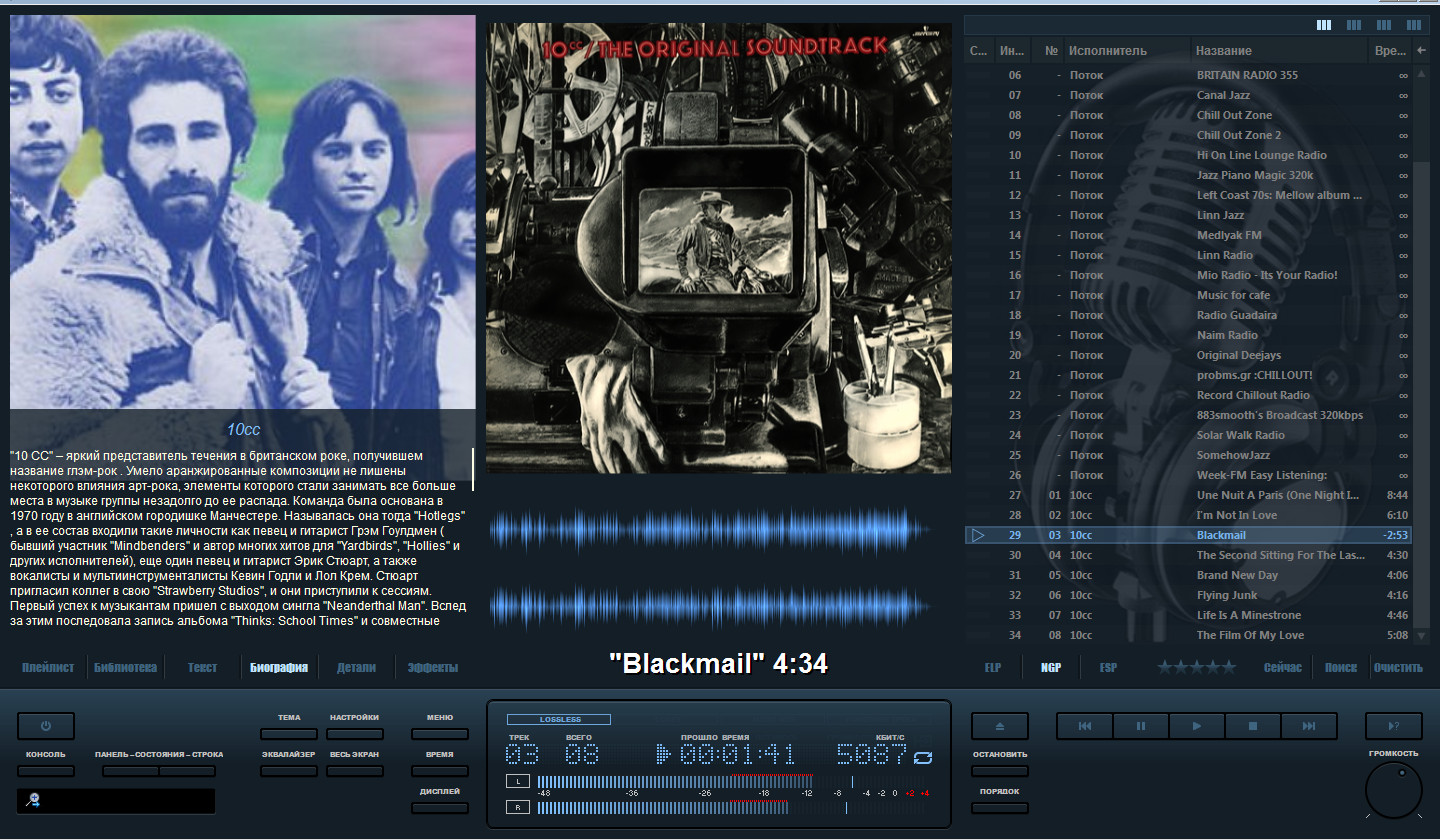Skip to the previous track

1085,726
